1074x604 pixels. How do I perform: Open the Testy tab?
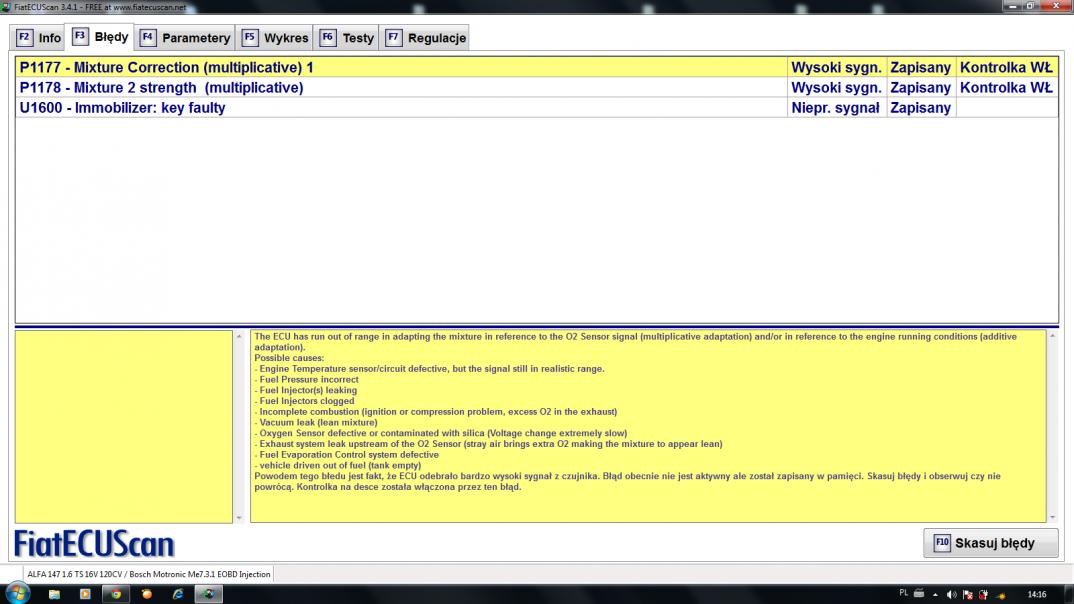pyautogui.click(x=347, y=38)
